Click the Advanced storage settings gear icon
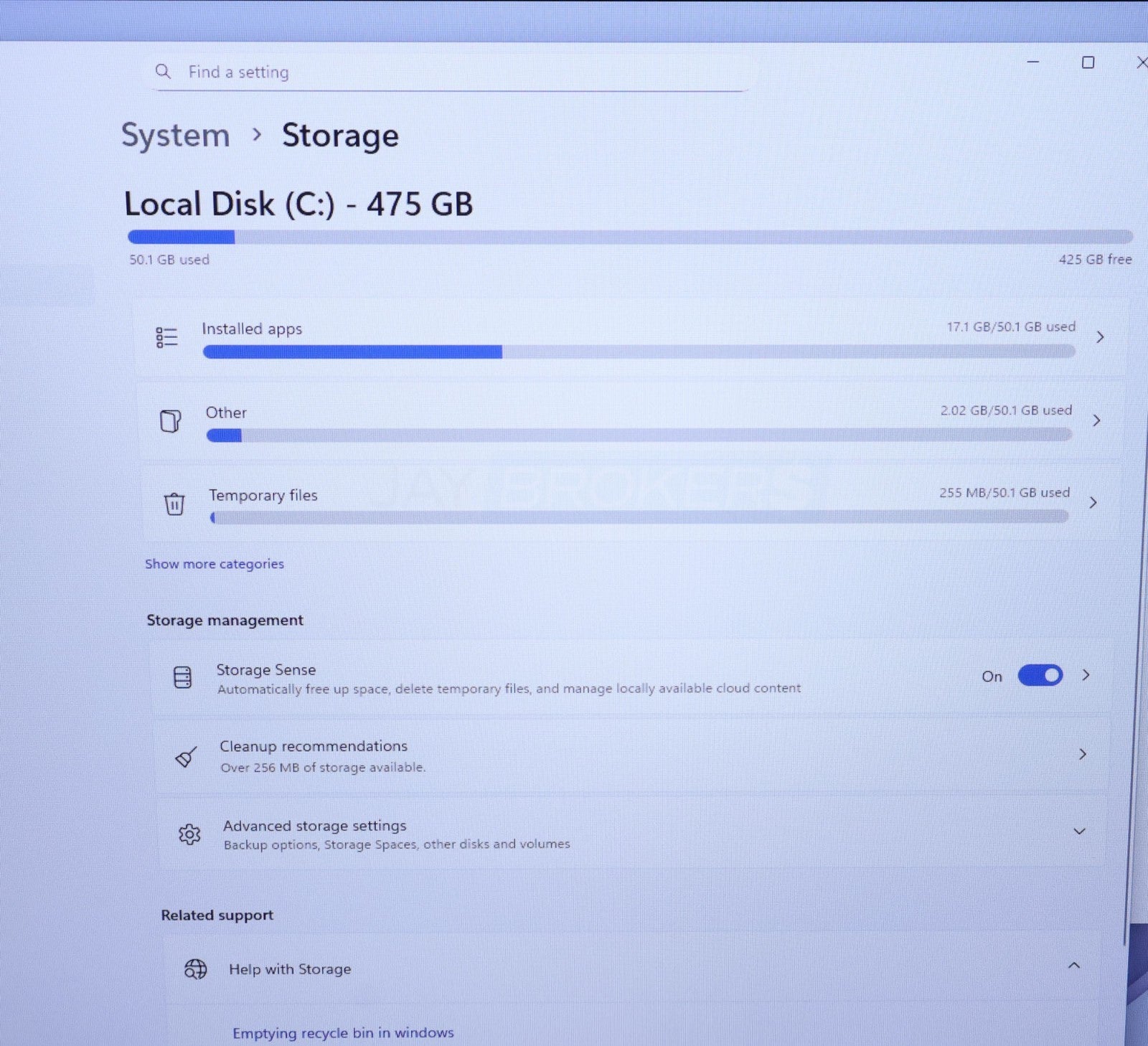 (x=189, y=834)
